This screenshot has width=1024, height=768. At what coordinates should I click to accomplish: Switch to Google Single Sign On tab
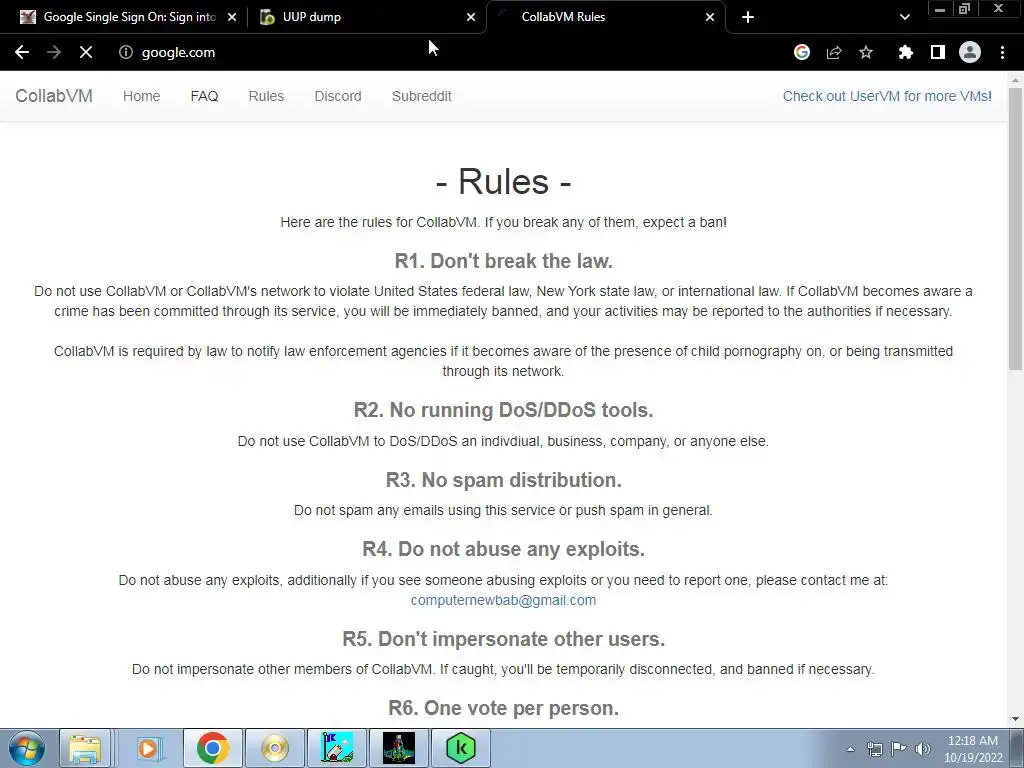coord(129,17)
